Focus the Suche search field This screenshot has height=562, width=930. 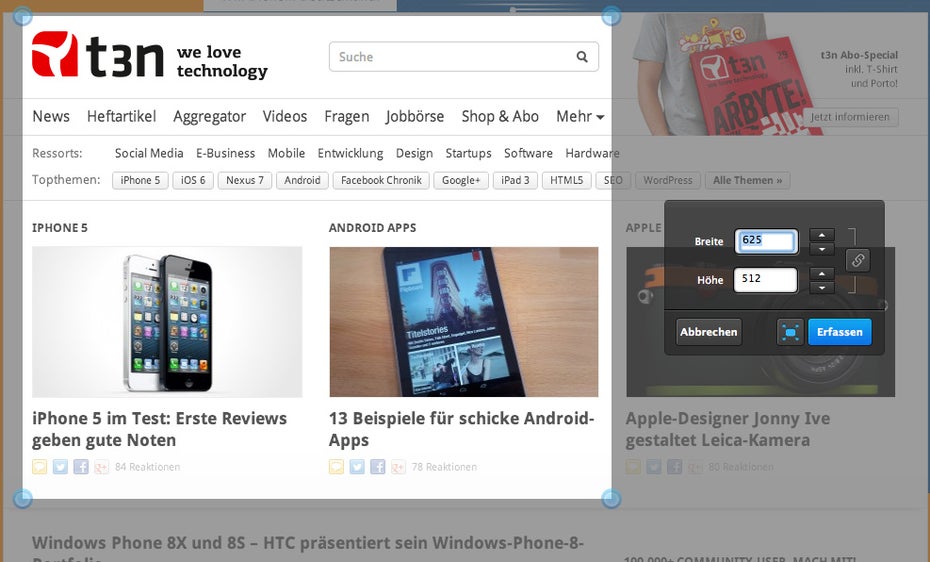point(464,57)
